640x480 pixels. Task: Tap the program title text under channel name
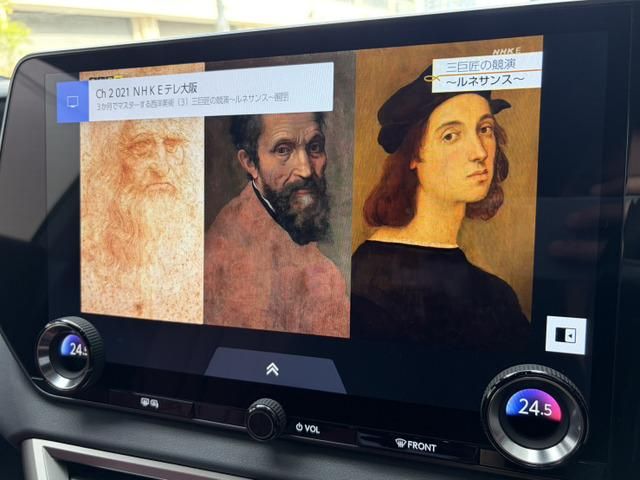(x=193, y=101)
